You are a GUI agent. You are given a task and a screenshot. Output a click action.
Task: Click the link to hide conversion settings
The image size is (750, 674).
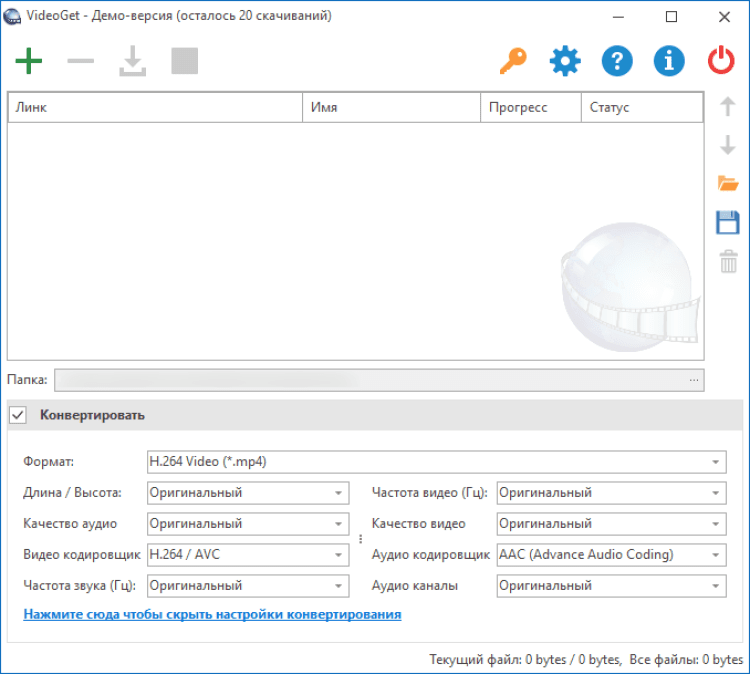point(212,614)
